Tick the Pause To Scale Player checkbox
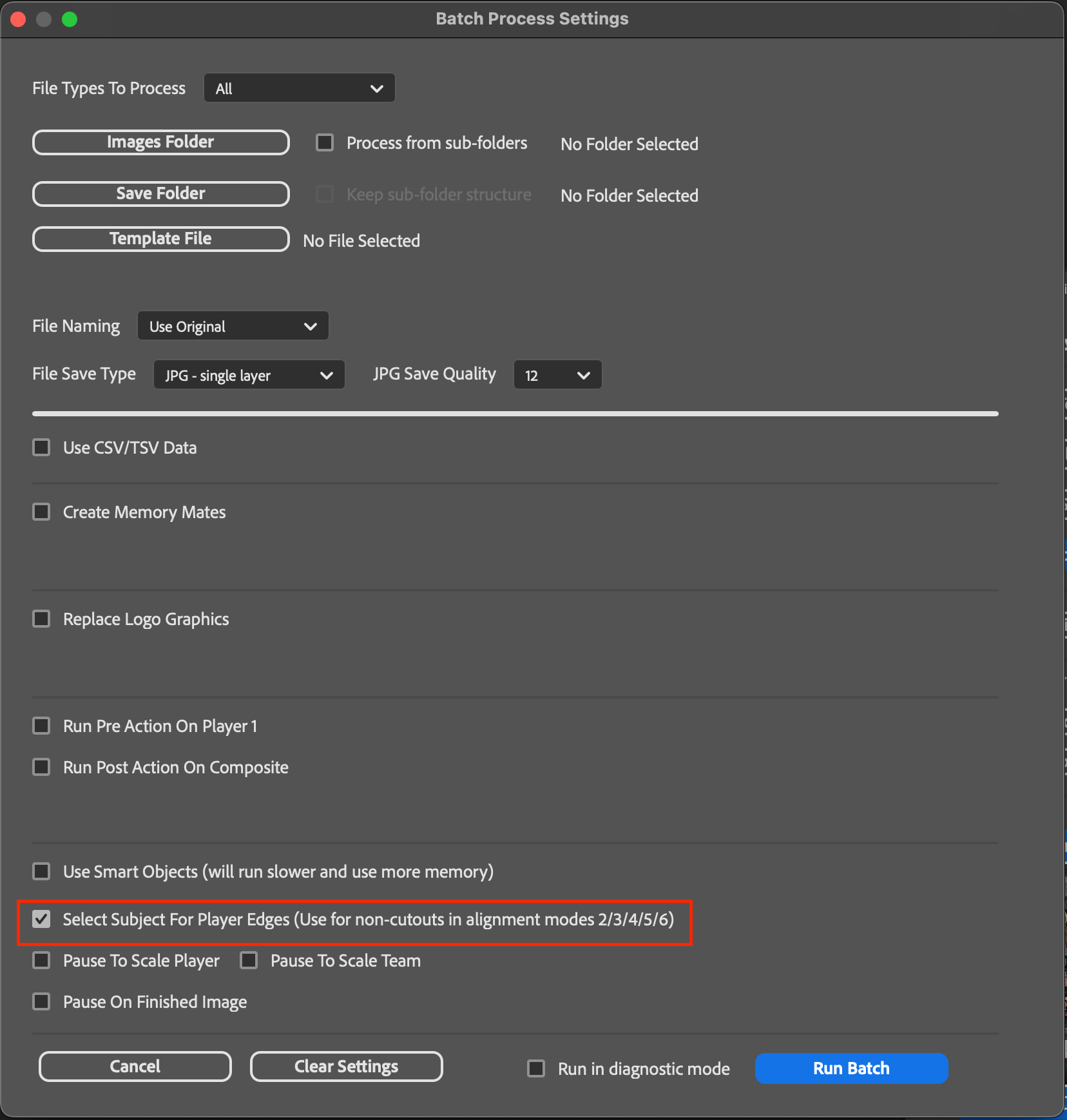The width and height of the screenshot is (1067, 1120). click(x=42, y=961)
